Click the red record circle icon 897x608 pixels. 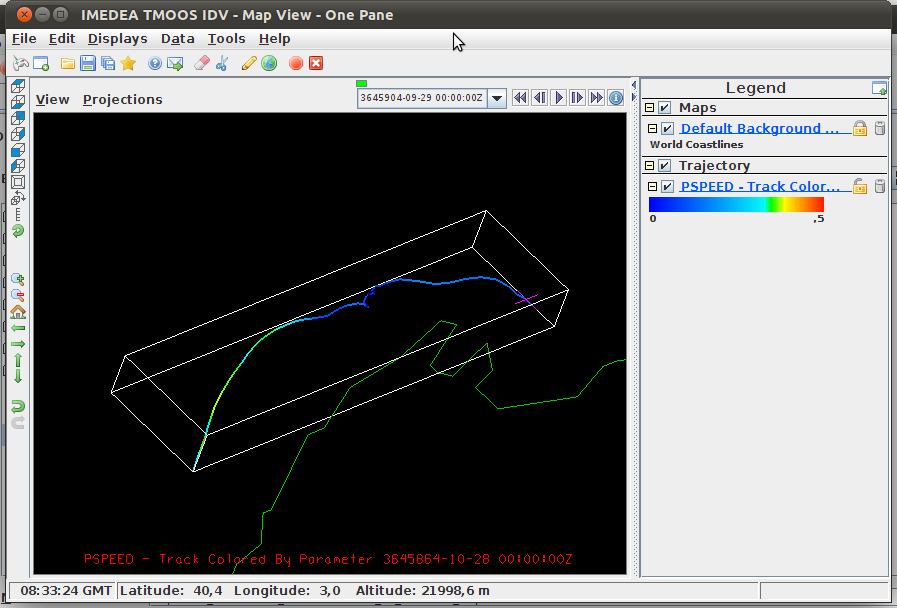point(296,64)
